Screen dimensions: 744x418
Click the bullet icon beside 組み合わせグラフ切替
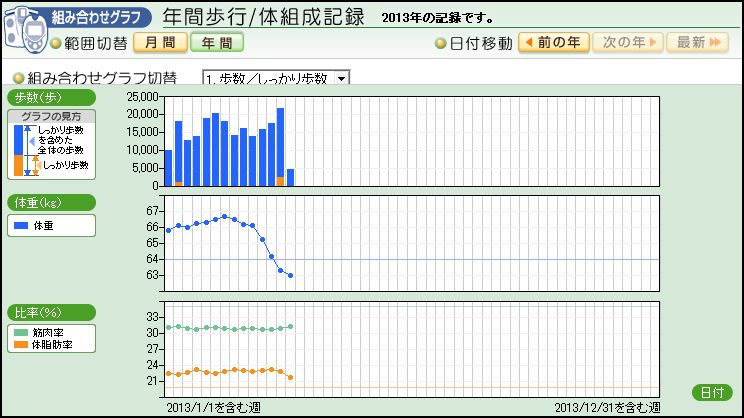coord(18,78)
